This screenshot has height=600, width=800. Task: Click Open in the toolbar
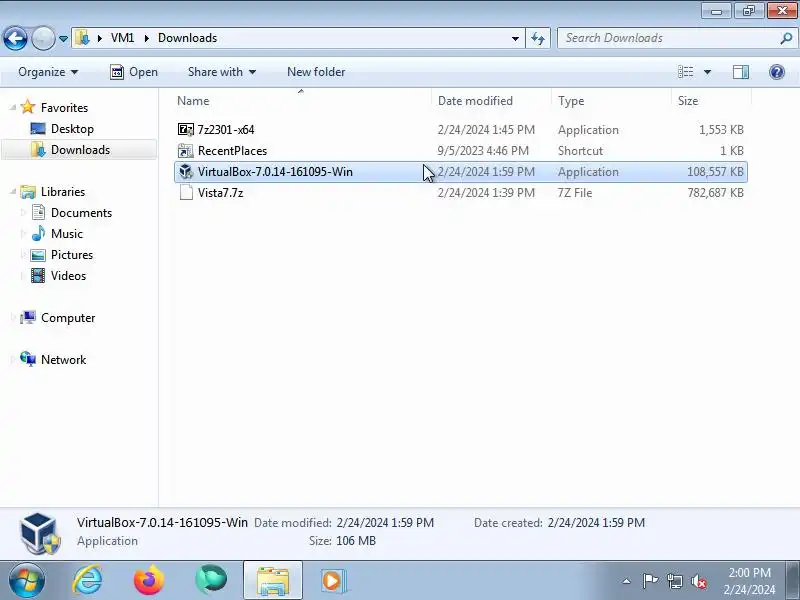pos(134,72)
